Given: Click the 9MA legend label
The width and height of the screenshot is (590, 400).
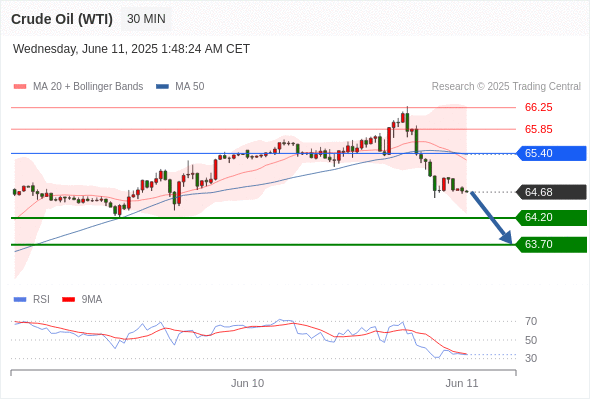Looking at the screenshot, I should coord(92,300).
